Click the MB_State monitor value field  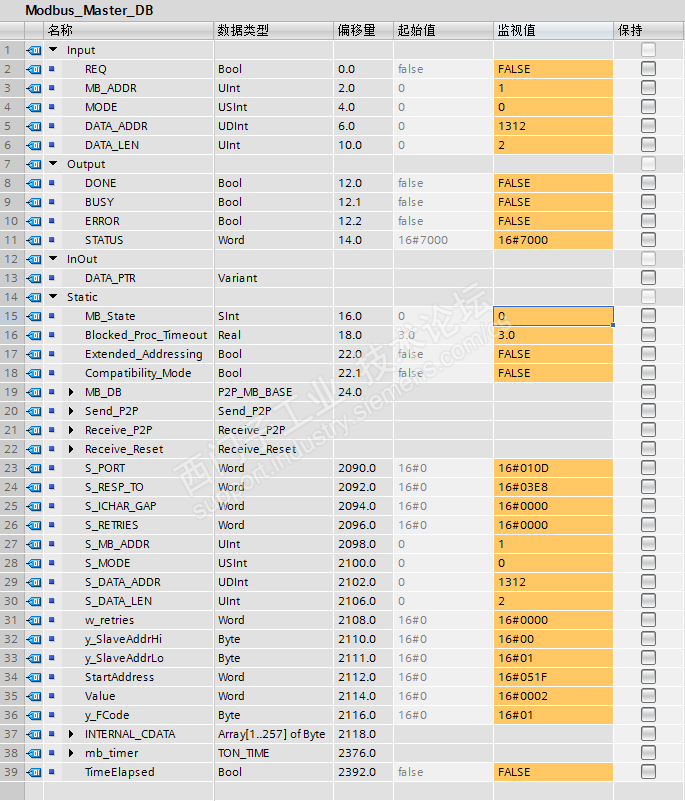coord(553,316)
